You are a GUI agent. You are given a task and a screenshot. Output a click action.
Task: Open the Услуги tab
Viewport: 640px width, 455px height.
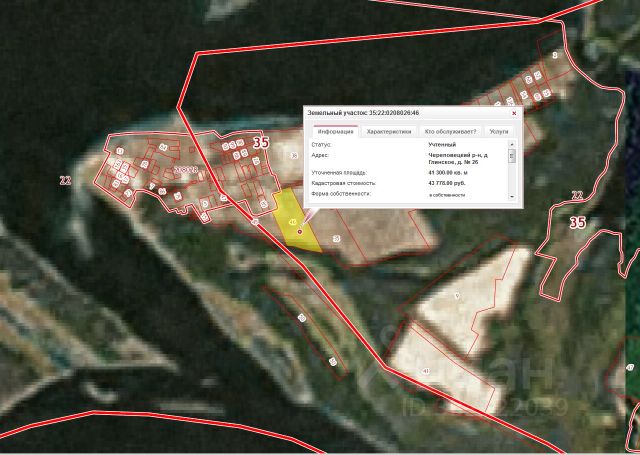(x=499, y=131)
